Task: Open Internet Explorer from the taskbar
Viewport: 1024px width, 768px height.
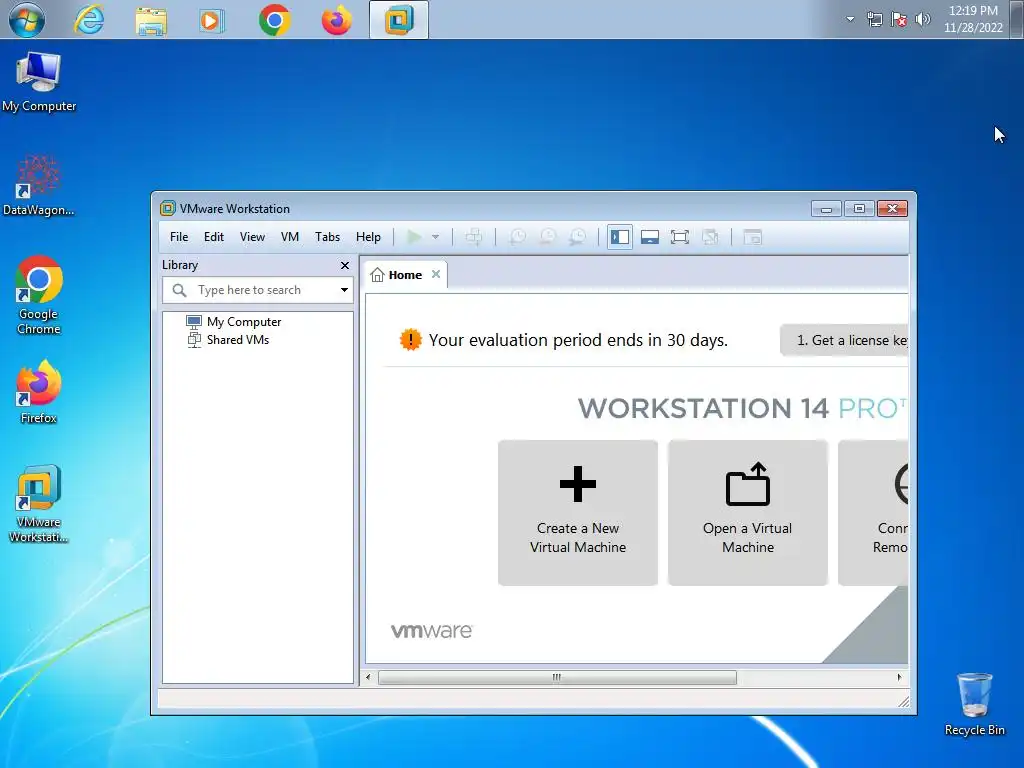Action: pos(89,20)
